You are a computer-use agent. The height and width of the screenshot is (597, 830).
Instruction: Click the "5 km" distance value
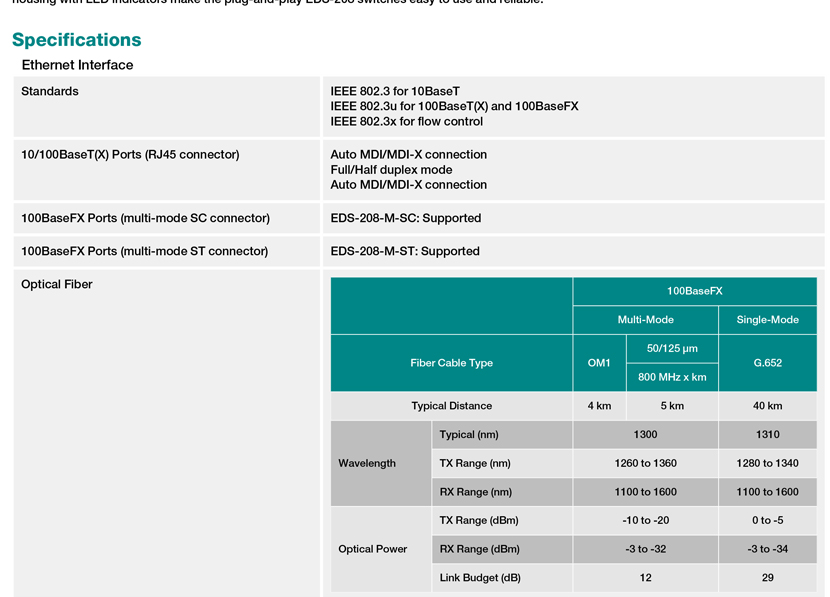pos(672,406)
